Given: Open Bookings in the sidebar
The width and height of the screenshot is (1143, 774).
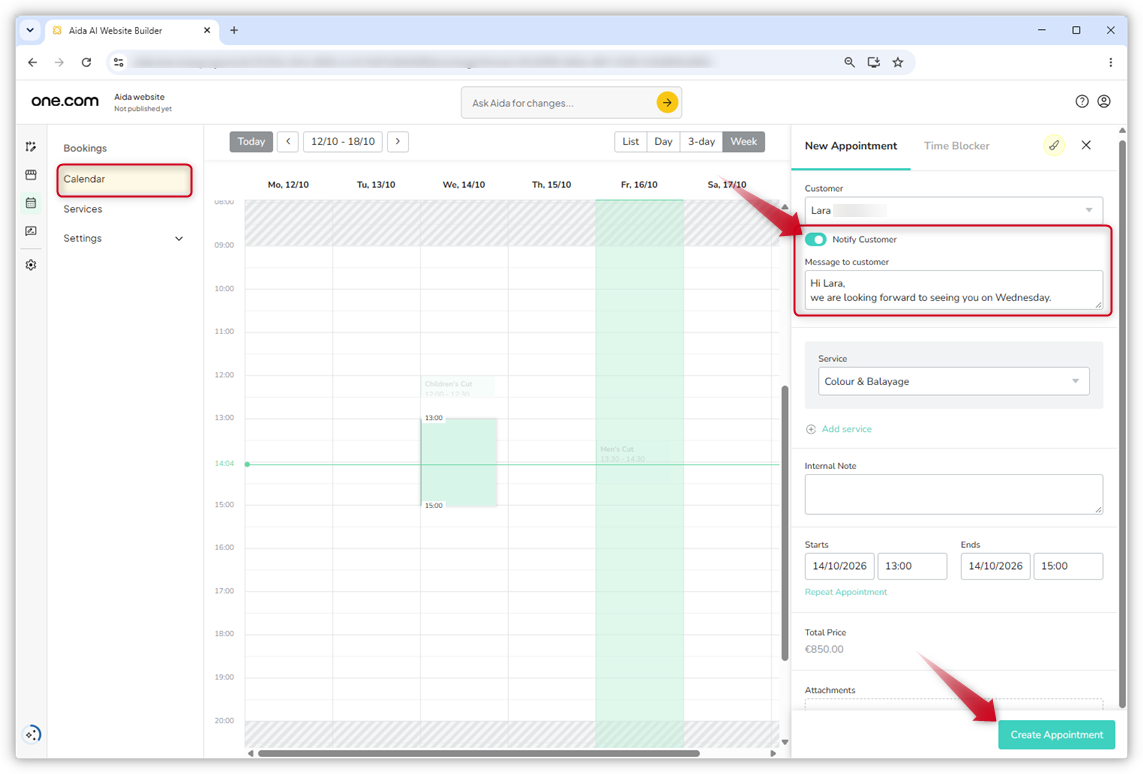Looking at the screenshot, I should (x=85, y=149).
